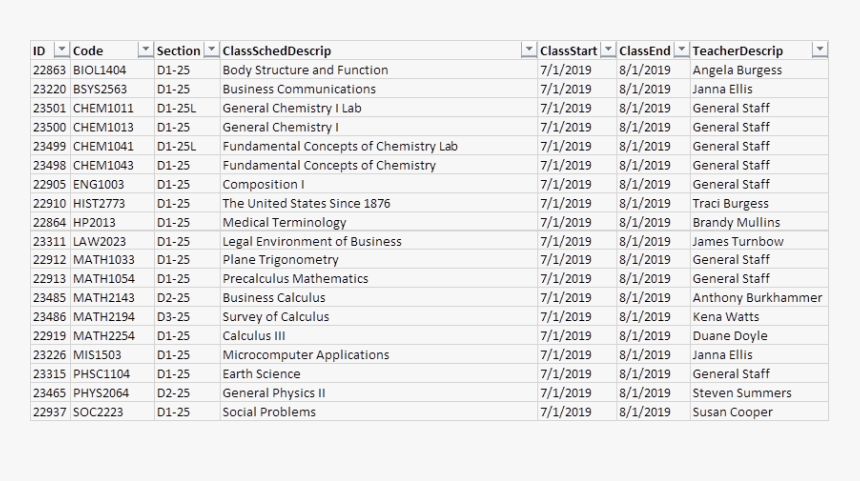Viewport: 860px width, 481px height.
Task: Click the Calculus III description cell
Action: 253,336
